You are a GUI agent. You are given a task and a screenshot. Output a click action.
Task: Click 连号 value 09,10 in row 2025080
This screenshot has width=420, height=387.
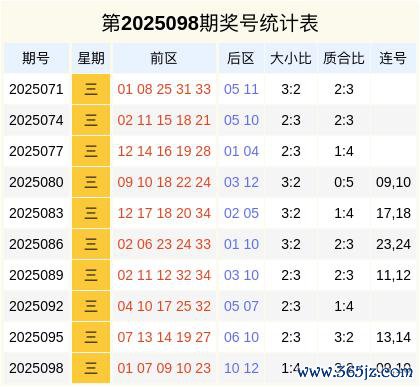click(x=393, y=182)
